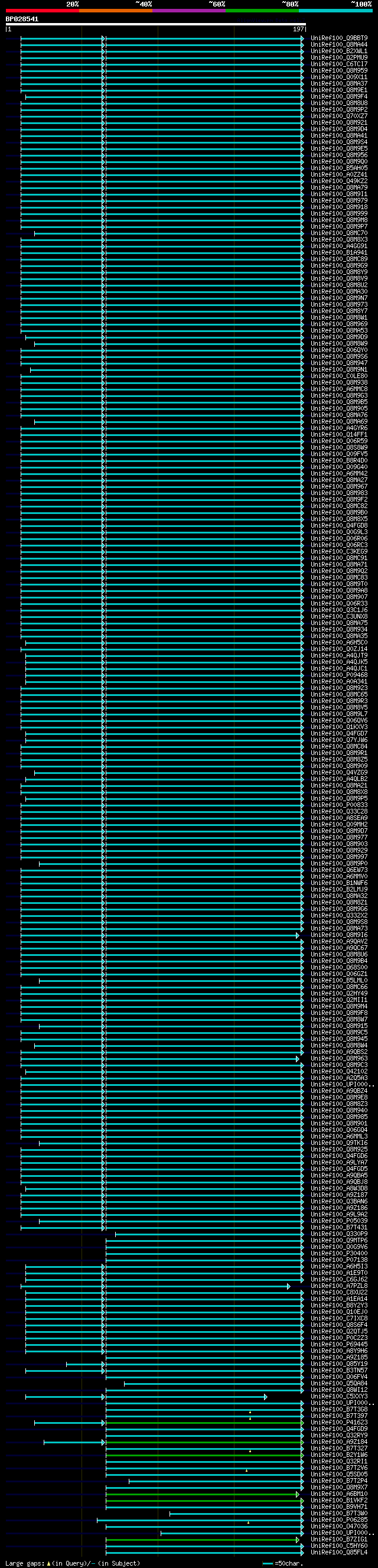Click the green alignment bar for UniRef100_B7ZIG1
Viewport: 378px width, 1568px height.
203,1541
